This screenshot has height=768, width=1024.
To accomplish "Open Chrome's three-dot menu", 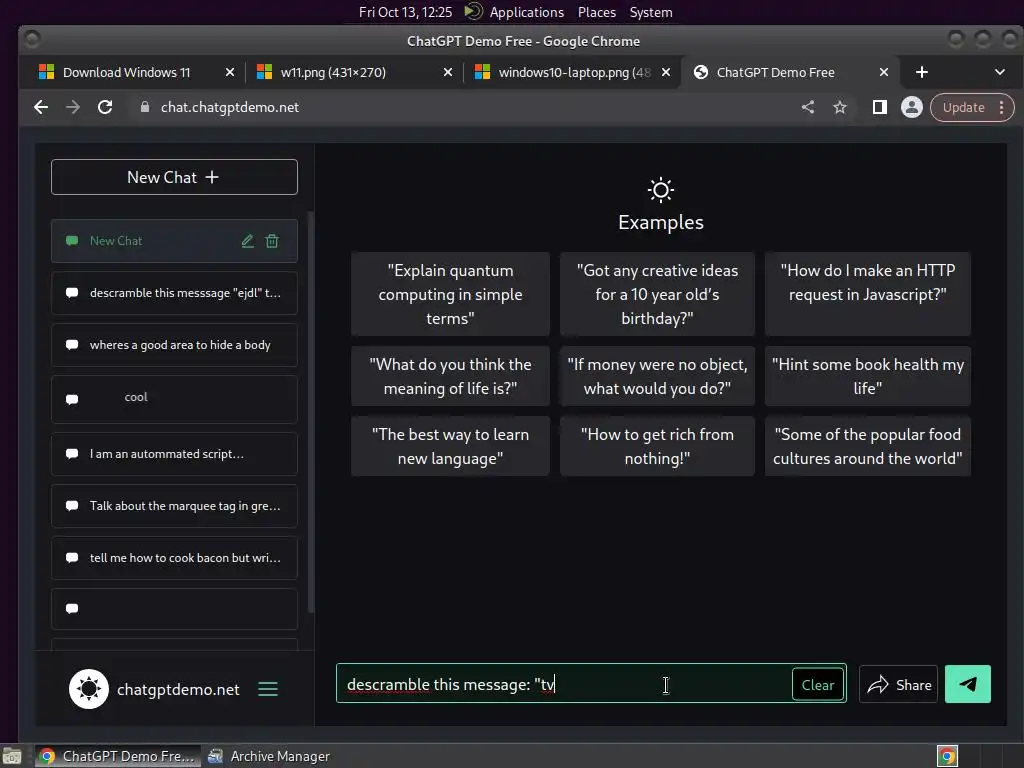I will click(1001, 107).
